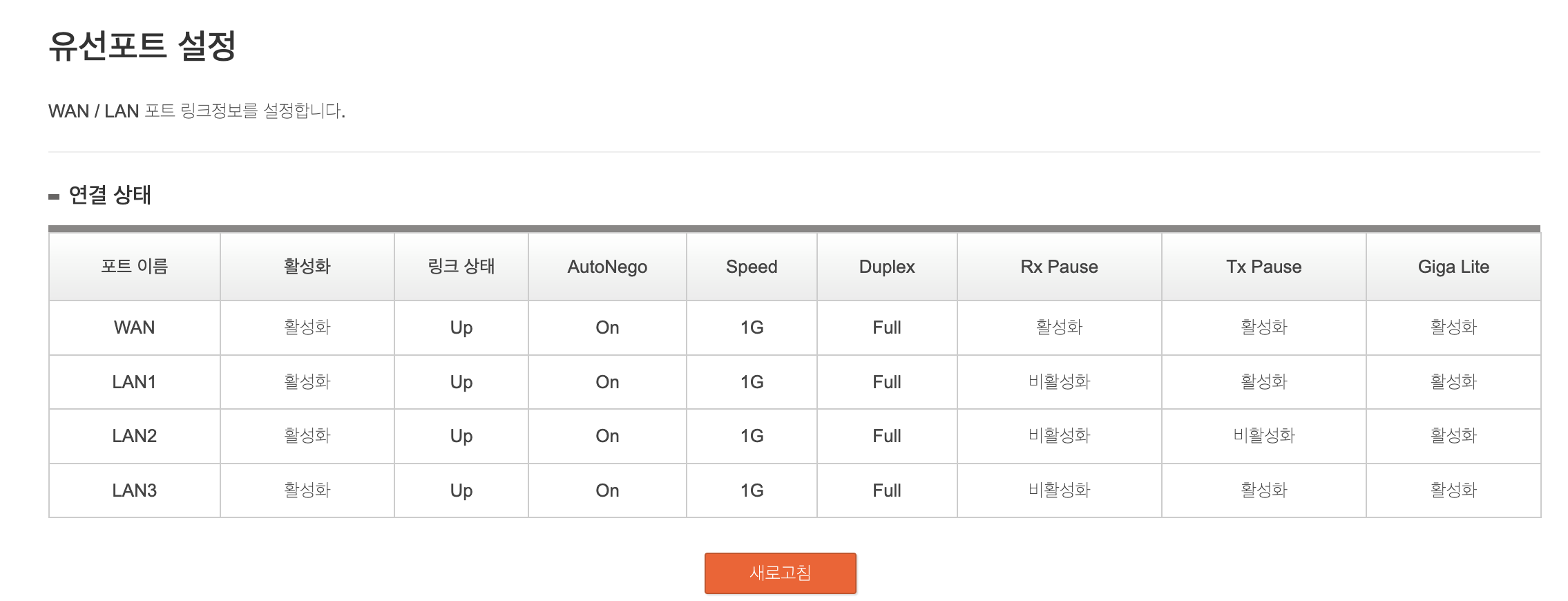Viewport: 1568px width, 601px height.
Task: Select the Giga Lite column header
Action: pos(1453,267)
